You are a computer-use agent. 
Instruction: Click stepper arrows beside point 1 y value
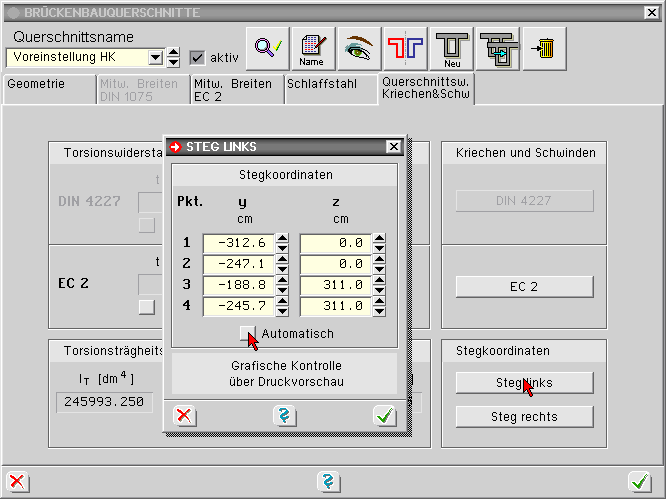point(283,243)
